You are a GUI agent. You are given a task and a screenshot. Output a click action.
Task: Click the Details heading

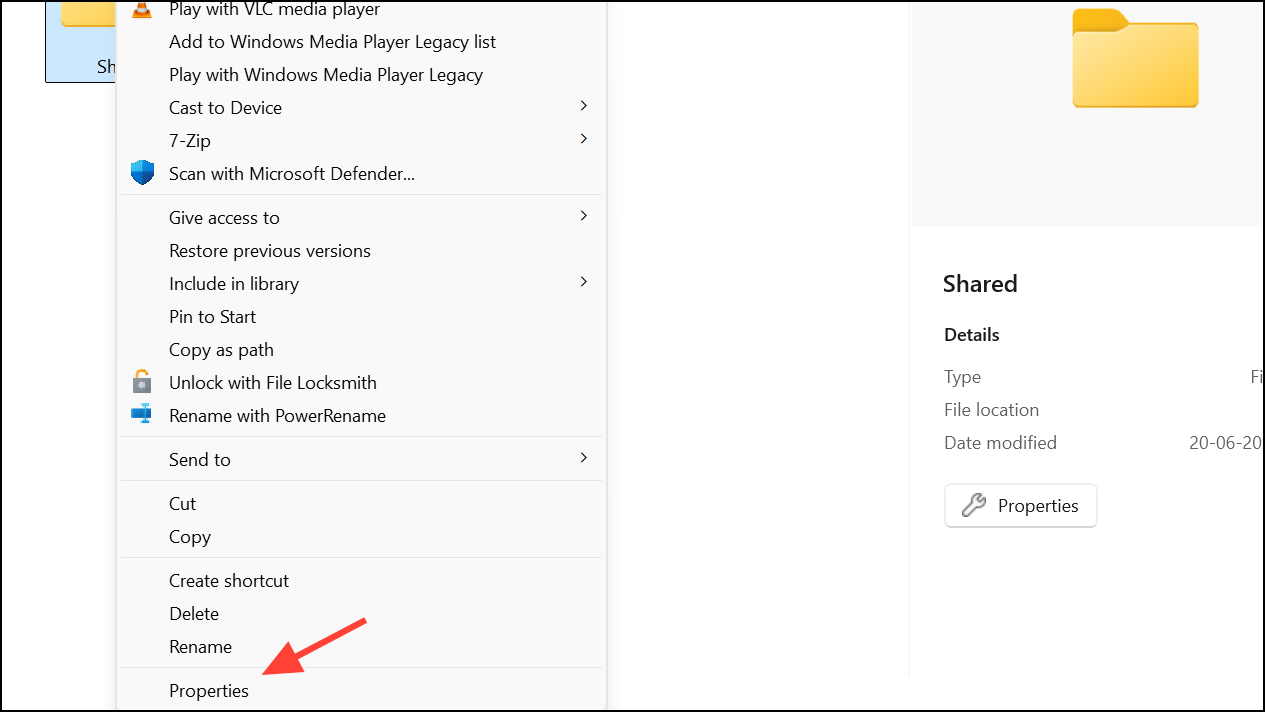pyautogui.click(x=972, y=335)
